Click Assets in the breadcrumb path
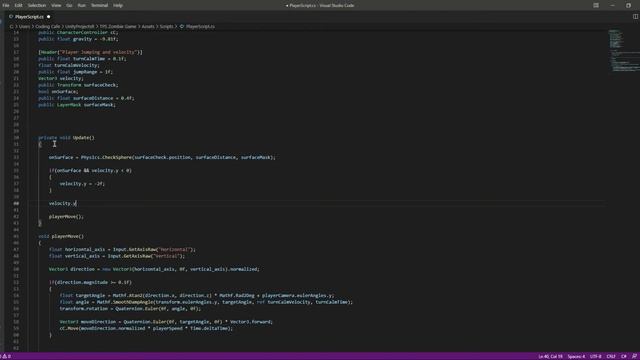Image resolution: width=640 pixels, height=360 pixels. pos(148,27)
